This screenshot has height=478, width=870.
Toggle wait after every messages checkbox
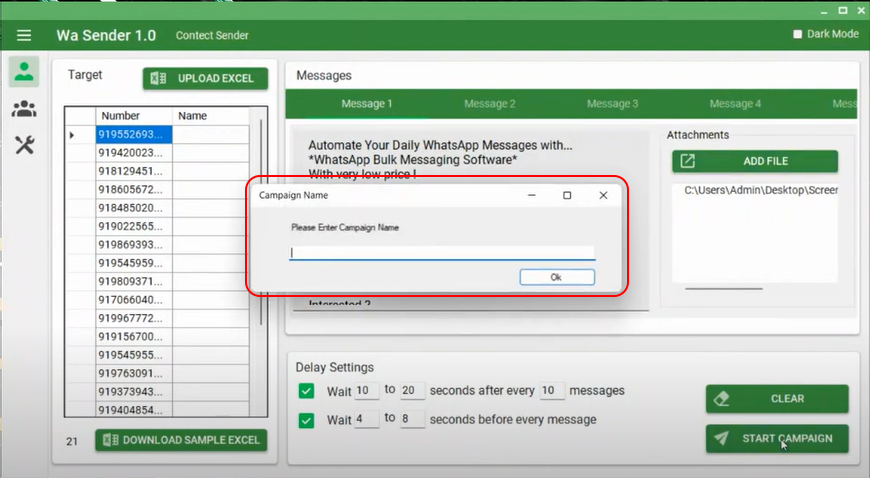[x=307, y=391]
